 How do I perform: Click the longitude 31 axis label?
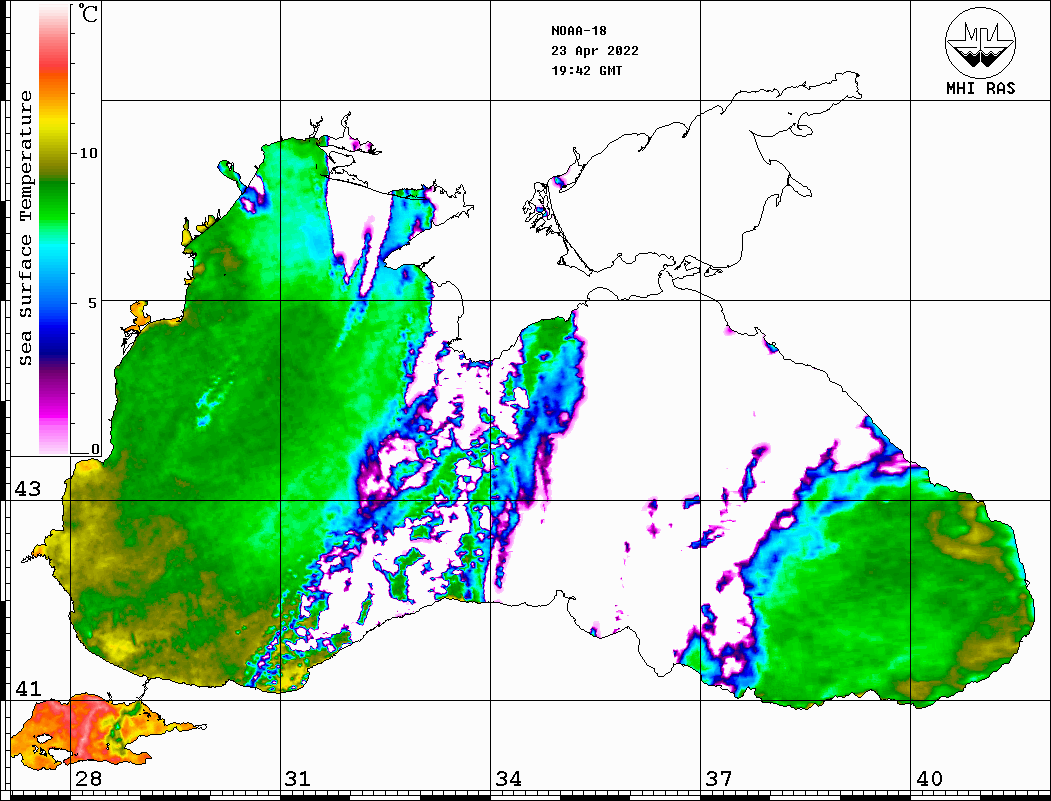[297, 779]
